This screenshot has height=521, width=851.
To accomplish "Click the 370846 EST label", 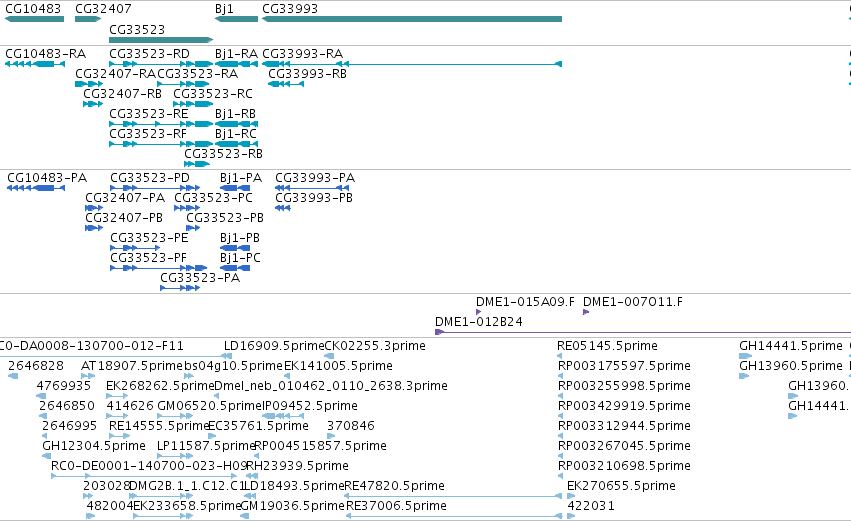I will tap(351, 427).
